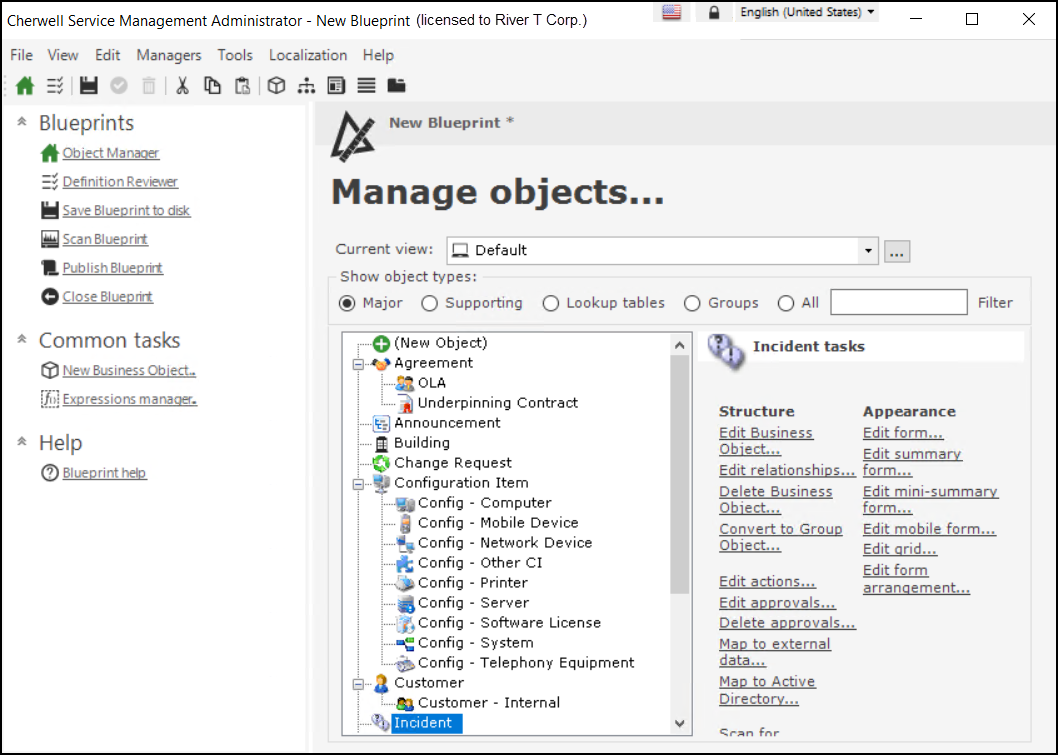This screenshot has width=1058, height=755.
Task: Collapse the Blueprints sidebar section
Action: (22, 121)
